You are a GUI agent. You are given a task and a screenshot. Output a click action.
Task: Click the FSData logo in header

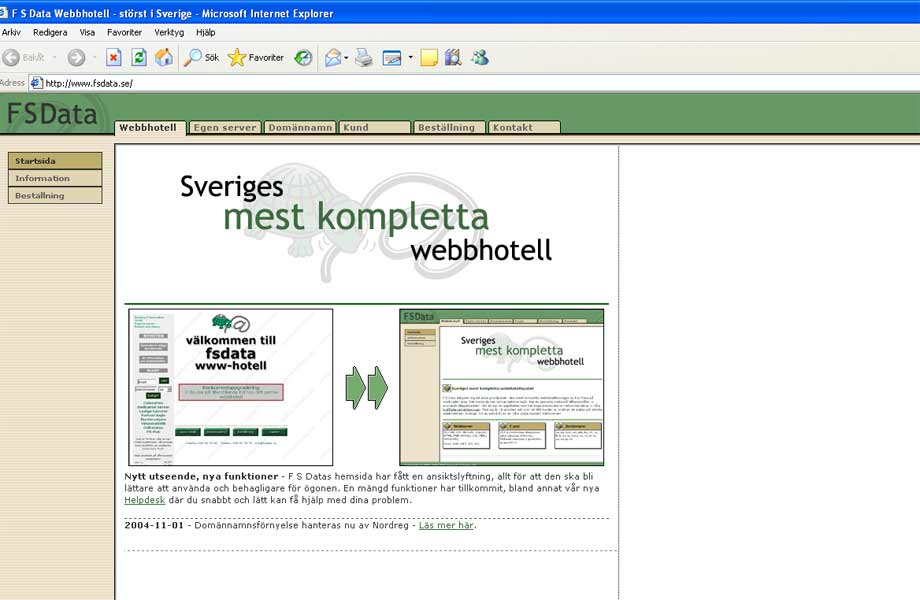pyautogui.click(x=52, y=114)
